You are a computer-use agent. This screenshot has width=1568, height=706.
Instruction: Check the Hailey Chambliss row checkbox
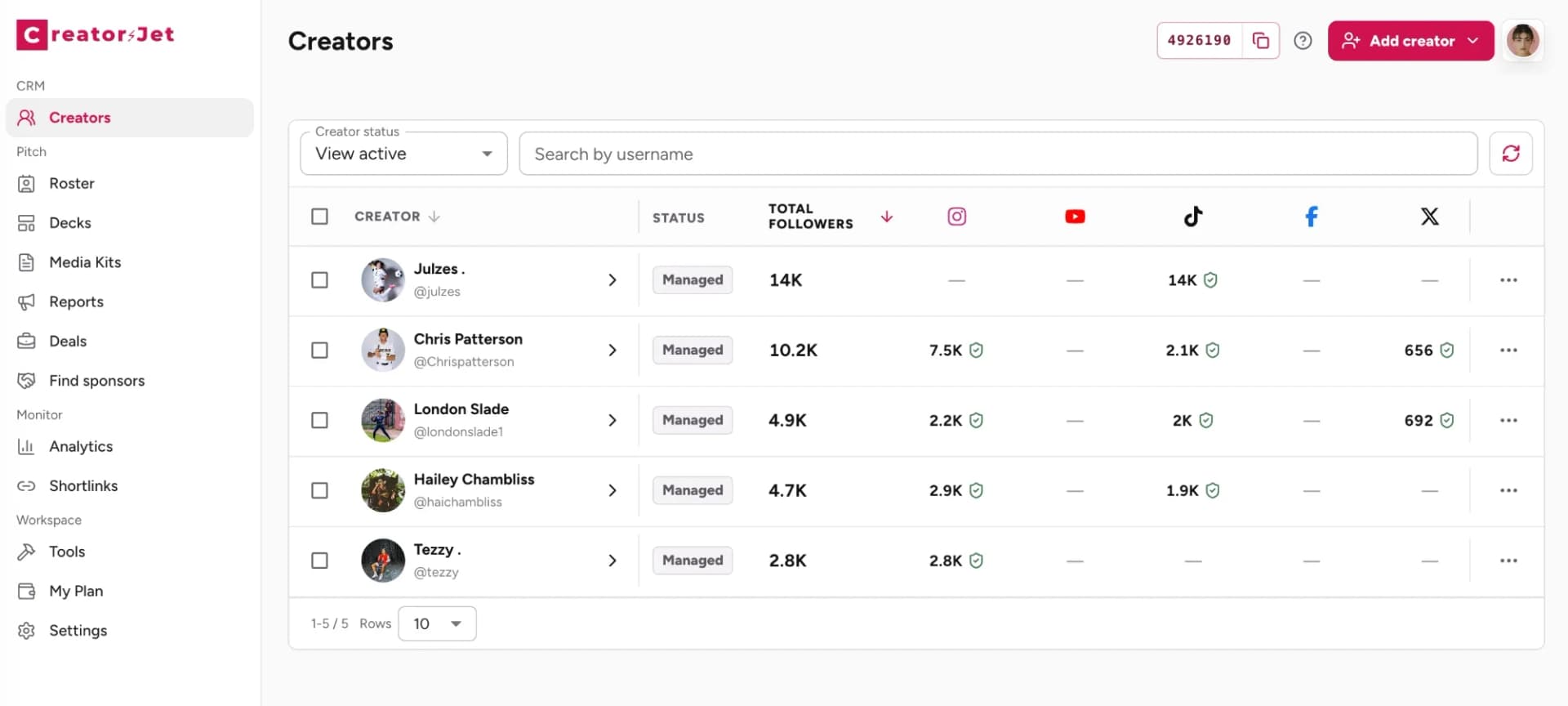click(x=319, y=491)
